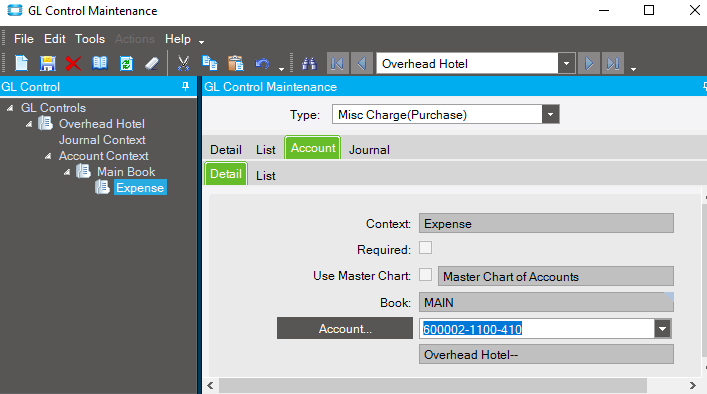Click the Overhead Hotel book icon in tree

click(45, 123)
